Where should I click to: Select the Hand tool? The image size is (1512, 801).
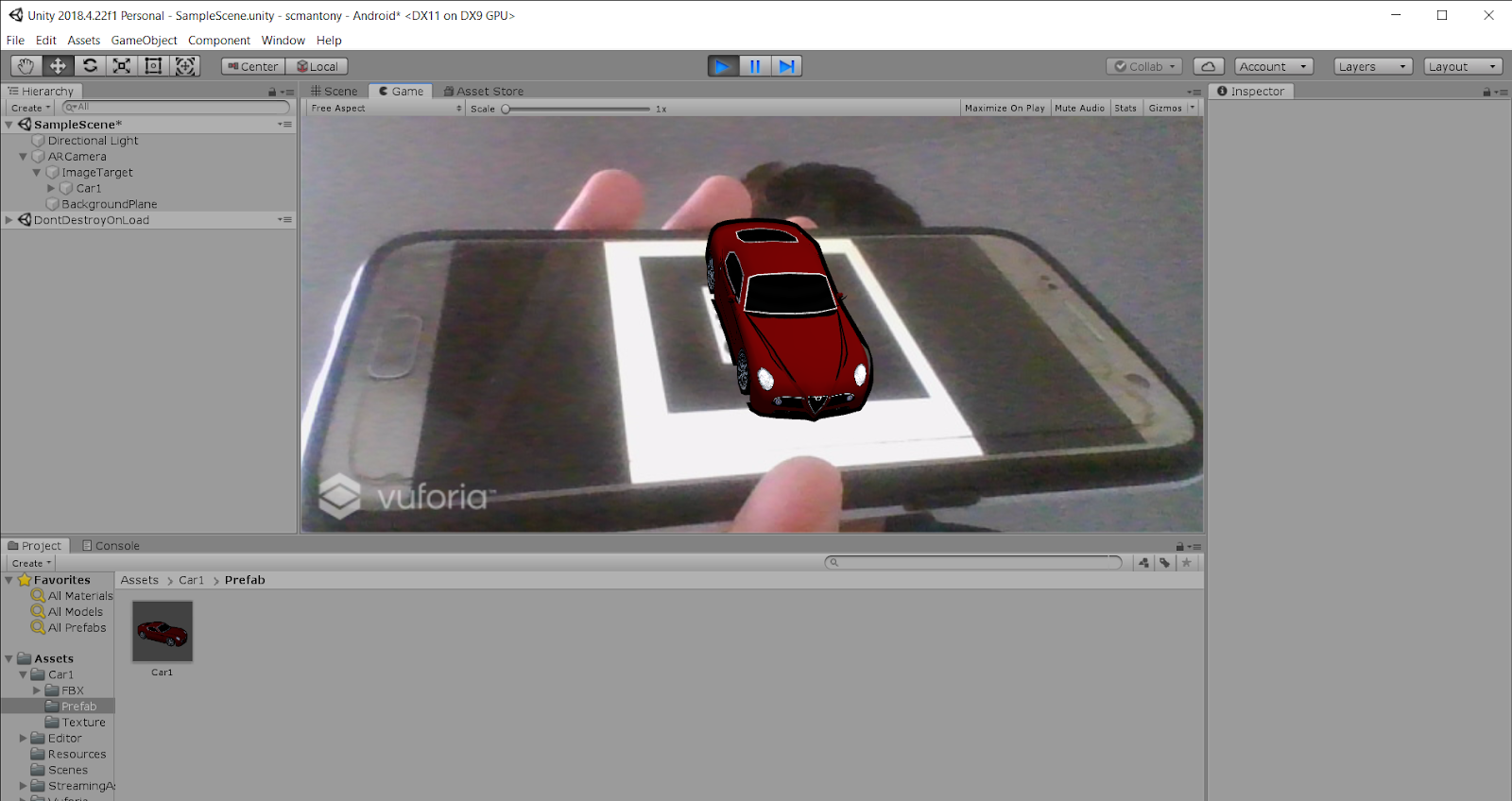tap(26, 66)
